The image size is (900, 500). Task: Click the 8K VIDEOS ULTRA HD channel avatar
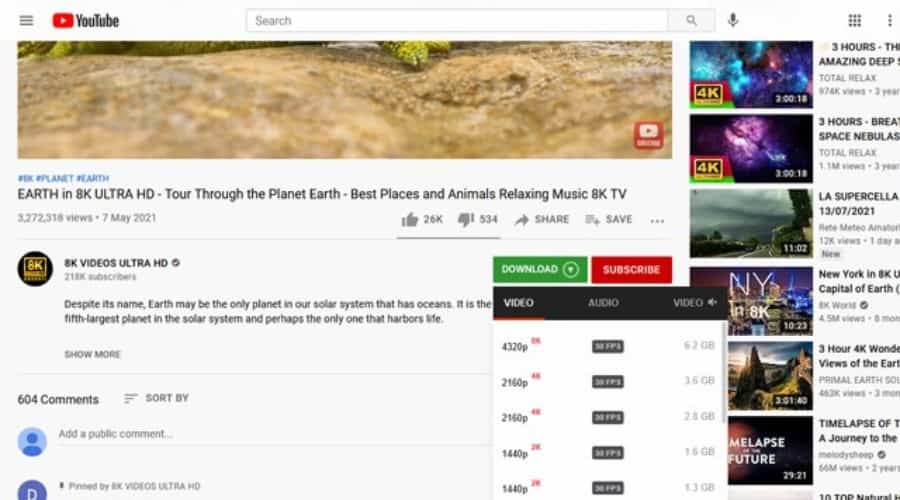[35, 269]
